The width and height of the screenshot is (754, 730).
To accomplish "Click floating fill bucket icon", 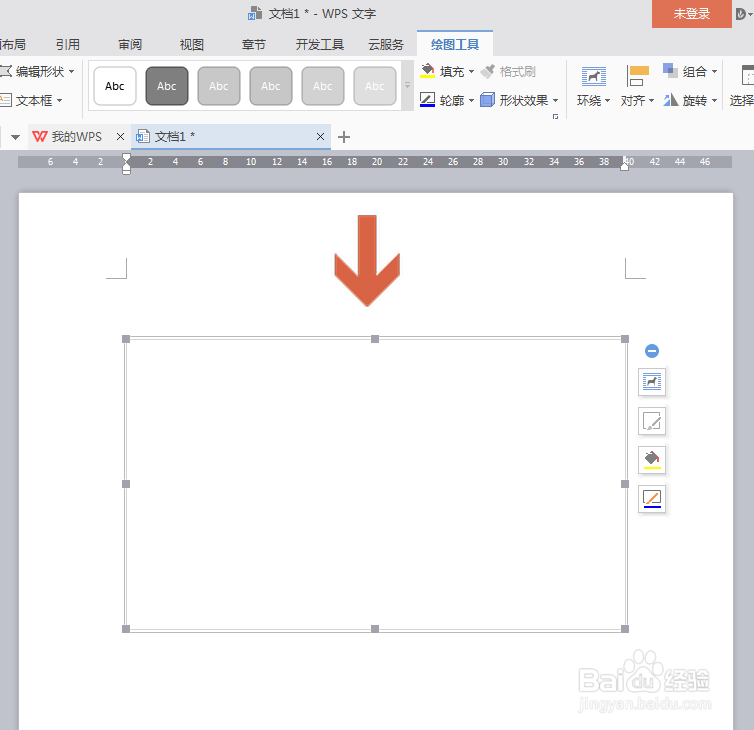I will click(652, 460).
